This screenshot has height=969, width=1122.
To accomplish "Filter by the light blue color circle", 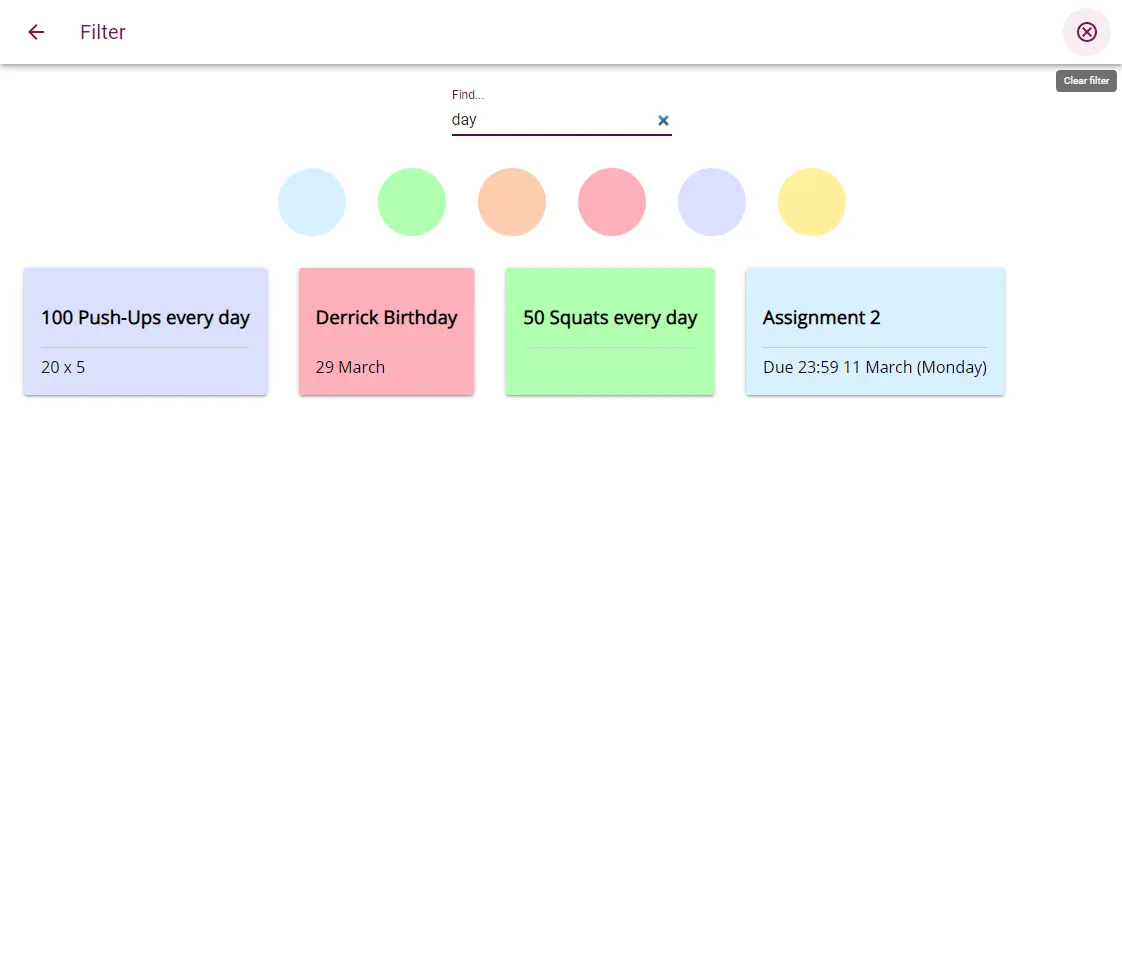I will pos(312,202).
